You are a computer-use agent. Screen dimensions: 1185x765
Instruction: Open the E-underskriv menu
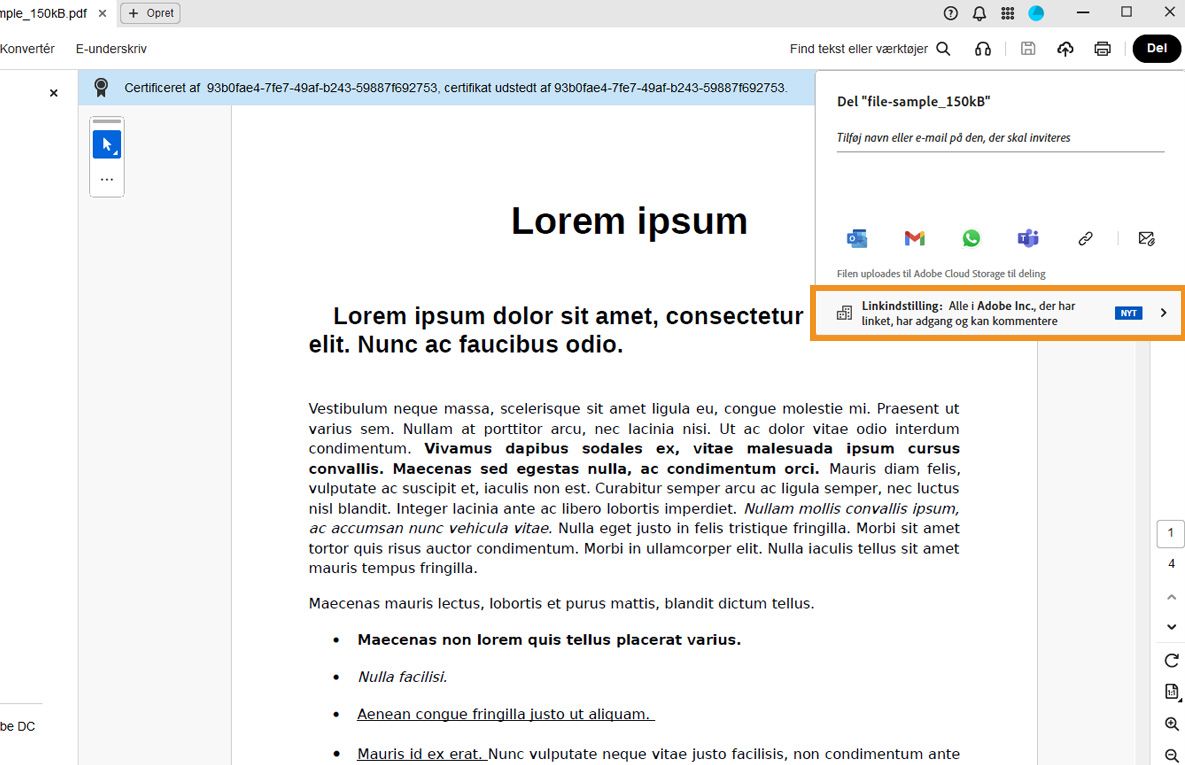[111, 48]
